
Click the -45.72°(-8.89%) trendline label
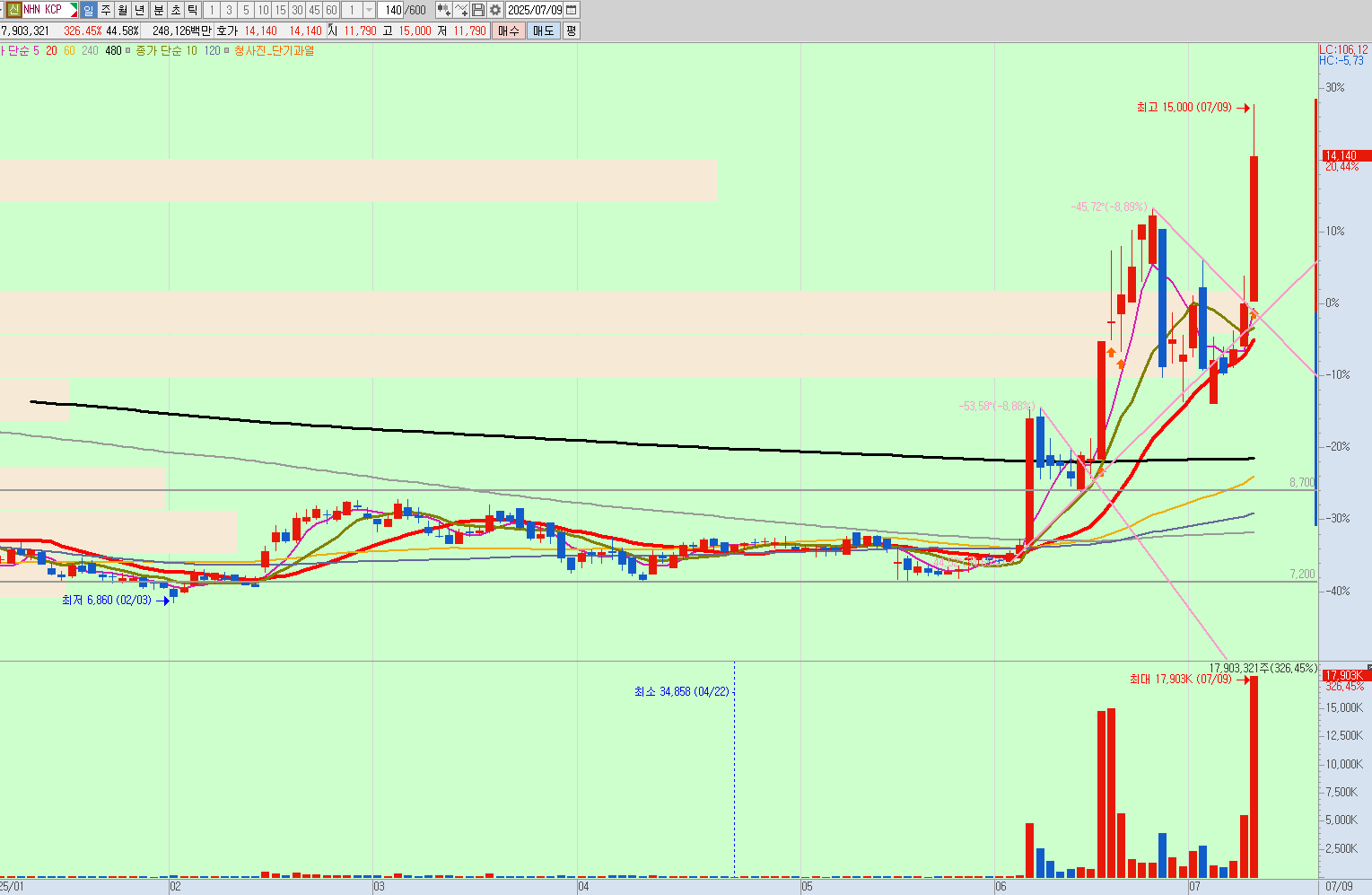tap(1108, 206)
